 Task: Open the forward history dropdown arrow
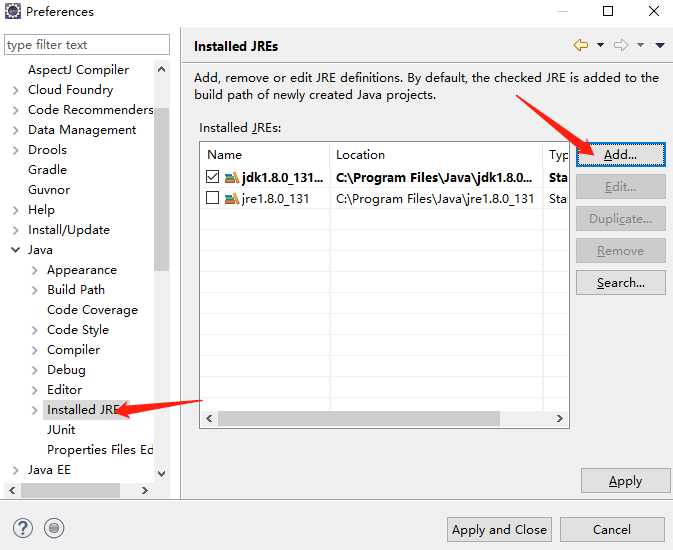640,45
